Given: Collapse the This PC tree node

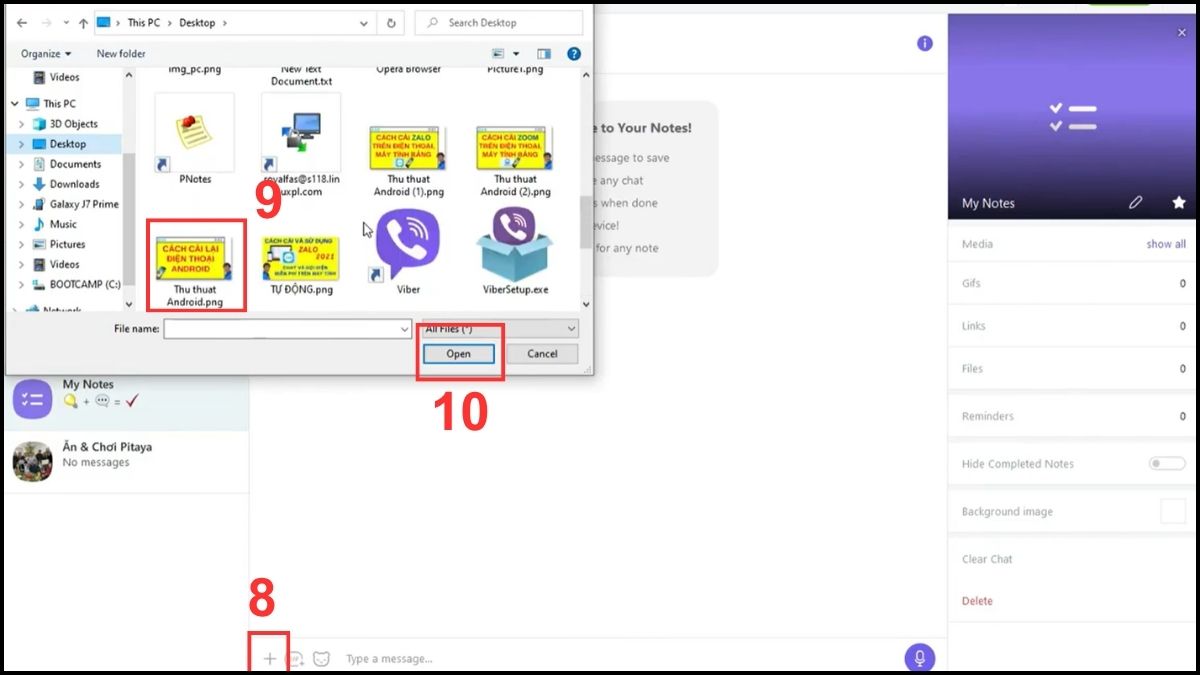Looking at the screenshot, I should pos(15,103).
